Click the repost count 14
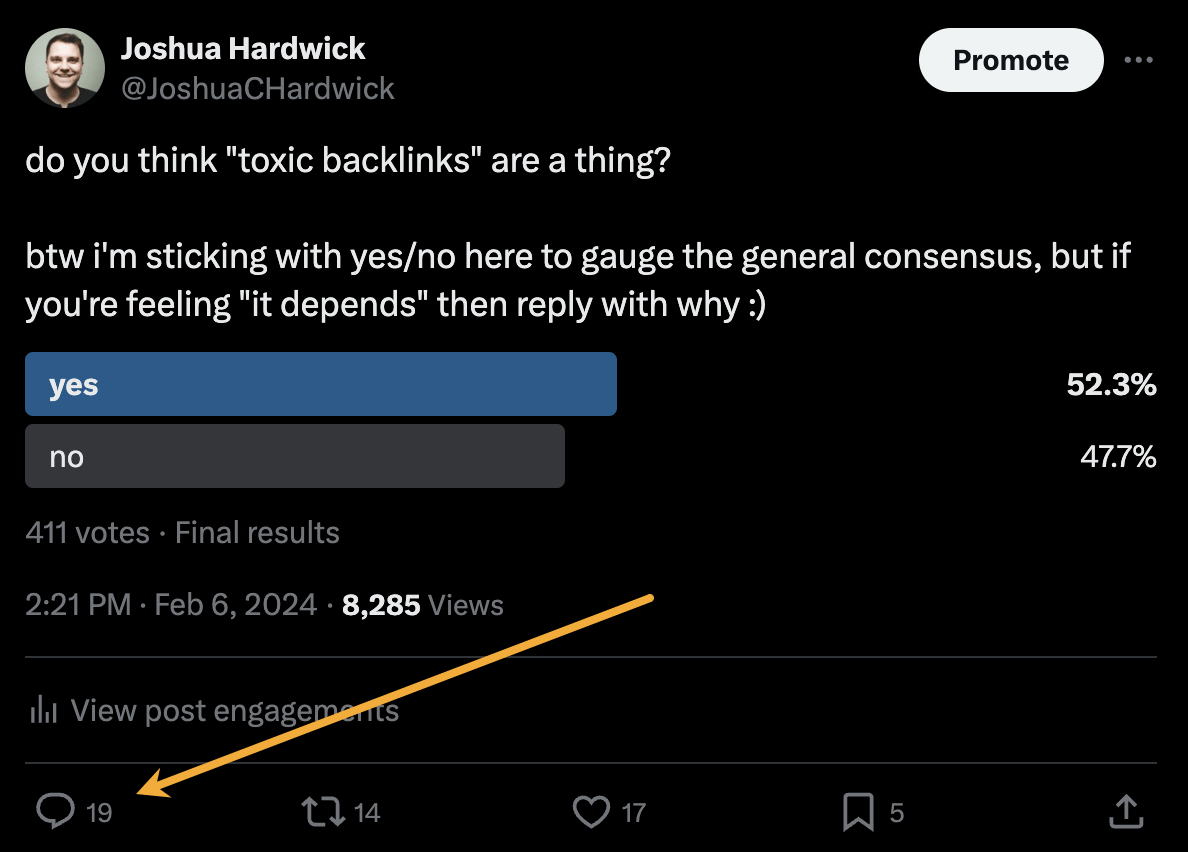Viewport: 1188px width, 852px height. click(367, 813)
